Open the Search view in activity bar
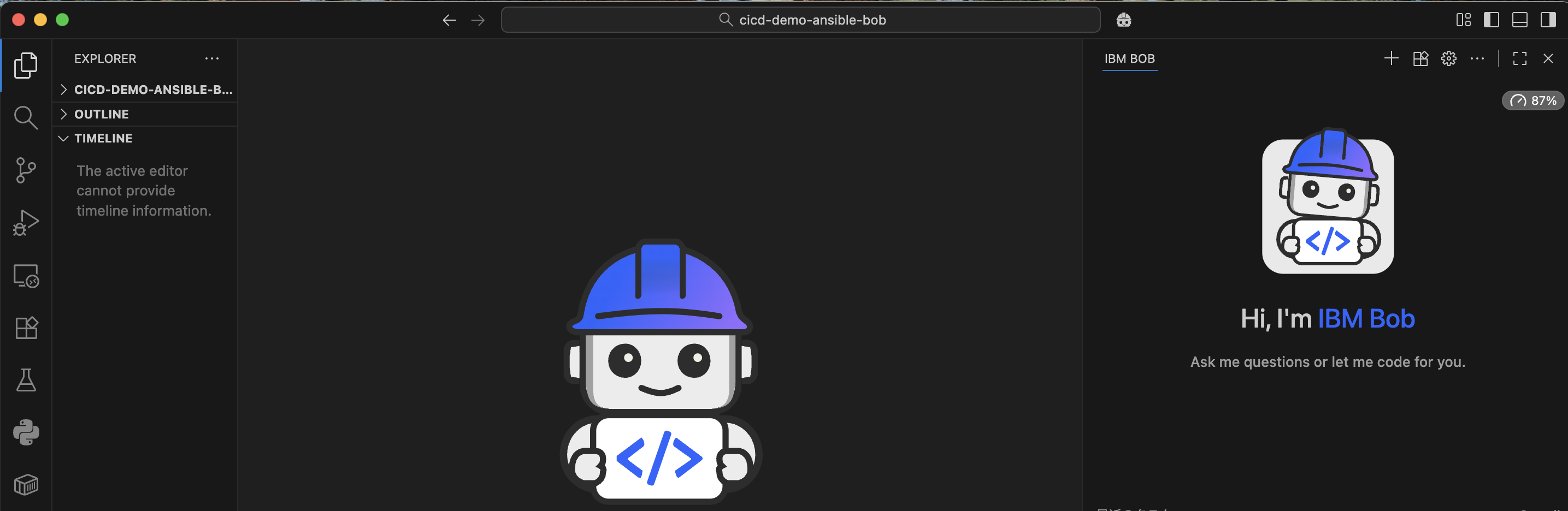The width and height of the screenshot is (1568, 511). tap(26, 117)
